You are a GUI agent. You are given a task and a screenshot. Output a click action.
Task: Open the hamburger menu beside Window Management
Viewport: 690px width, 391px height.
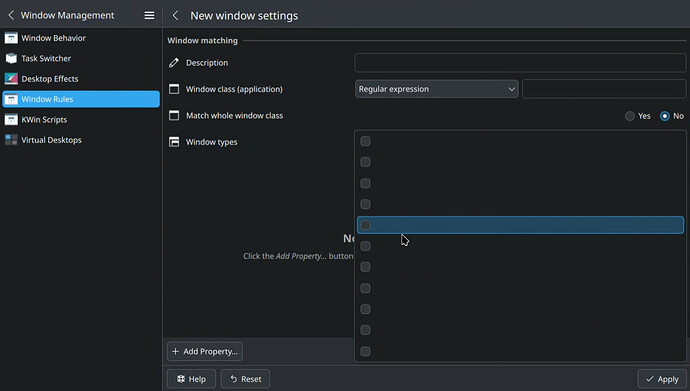tap(149, 15)
